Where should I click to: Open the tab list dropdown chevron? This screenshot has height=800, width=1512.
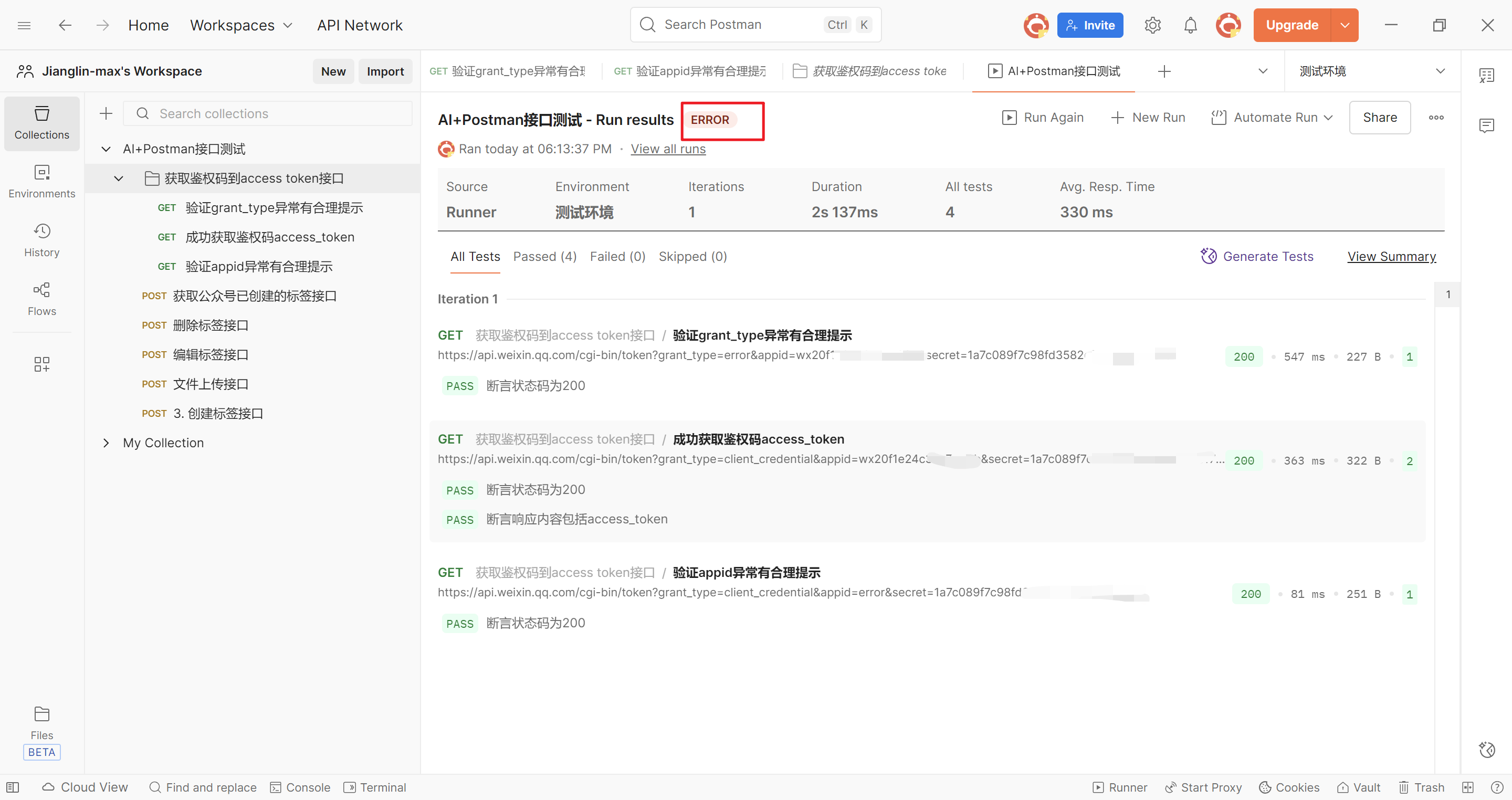tap(1263, 71)
